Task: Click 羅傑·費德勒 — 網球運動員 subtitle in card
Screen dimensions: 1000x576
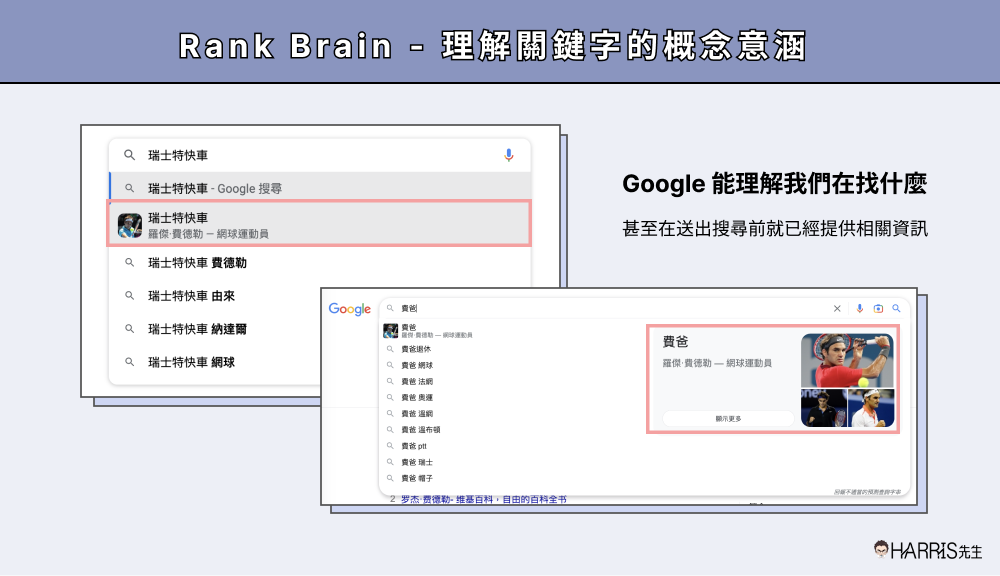Action: point(717,363)
